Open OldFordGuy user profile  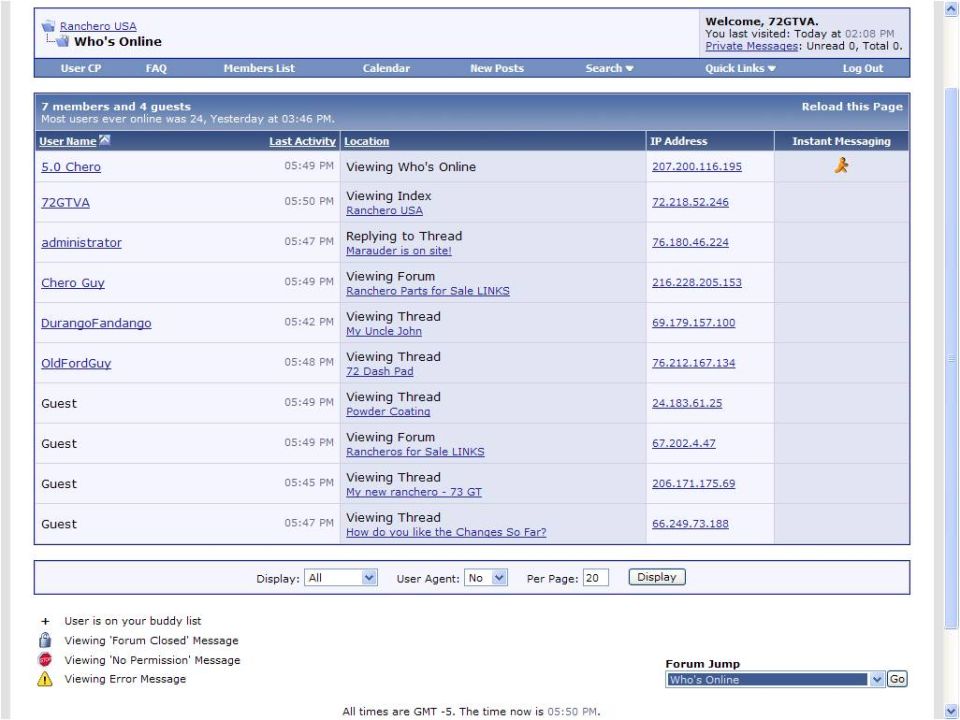coord(76,363)
